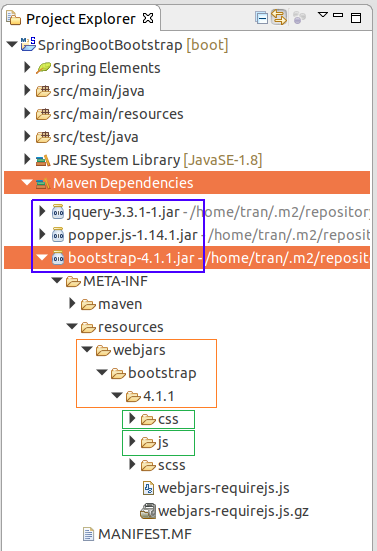The image size is (377, 551).
Task: Click the jquery jar file icon
Action: [x=58, y=212]
